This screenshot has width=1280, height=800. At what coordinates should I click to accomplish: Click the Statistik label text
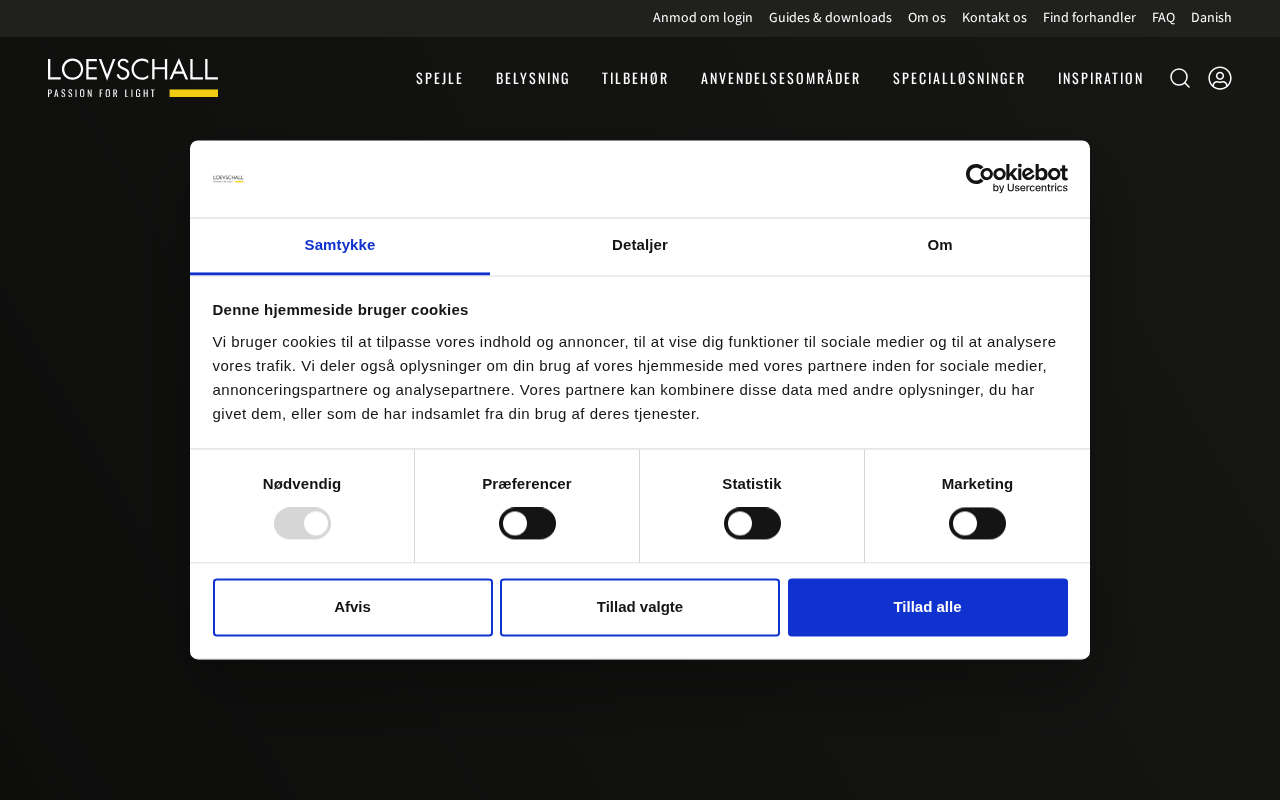752,484
